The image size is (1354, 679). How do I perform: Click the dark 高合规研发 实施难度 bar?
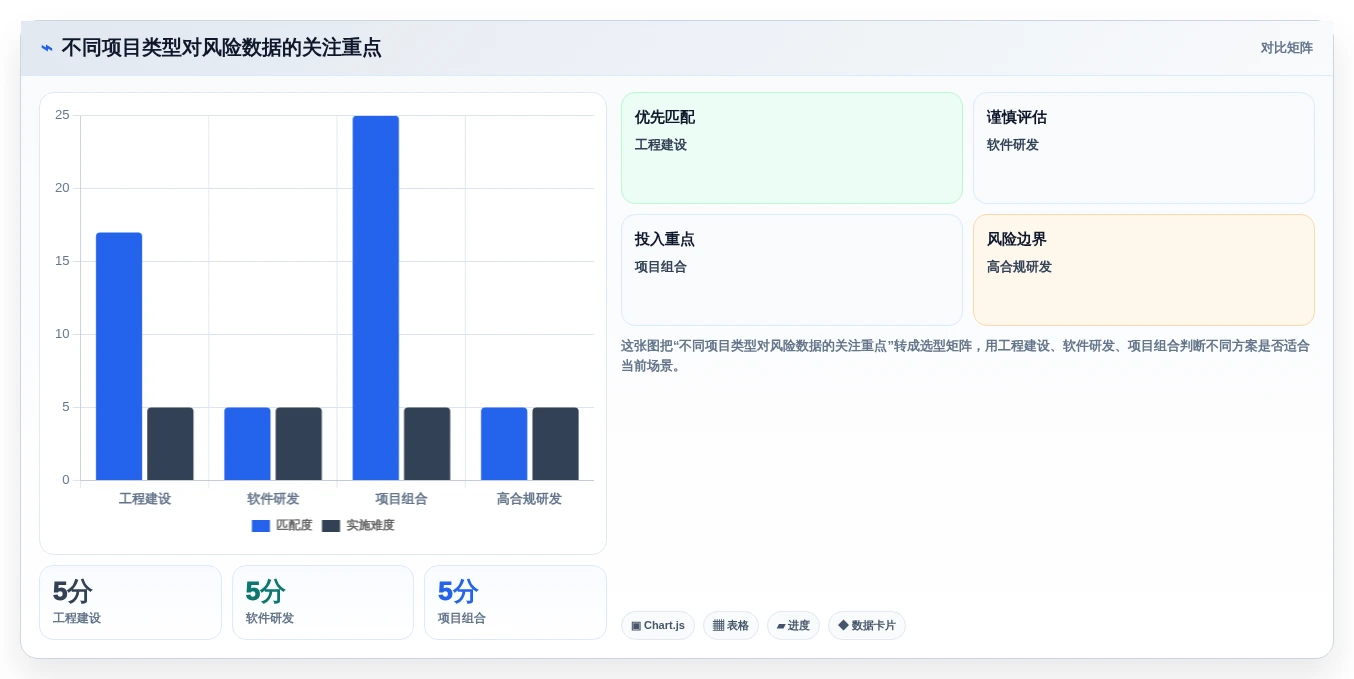555,444
